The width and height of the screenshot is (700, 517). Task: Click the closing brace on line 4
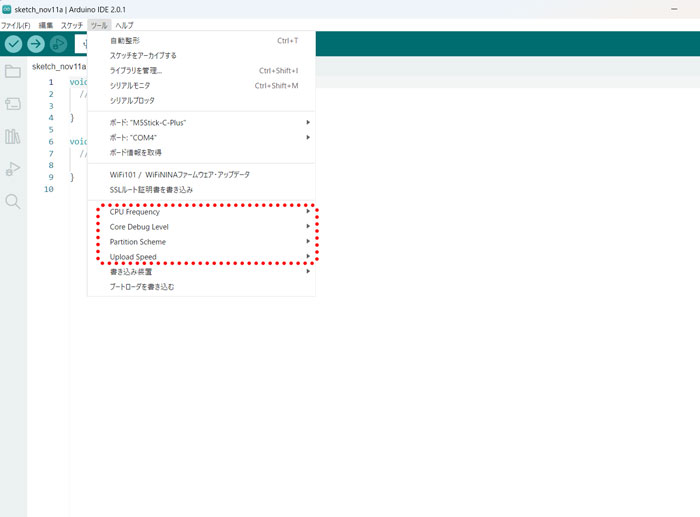[x=72, y=118]
